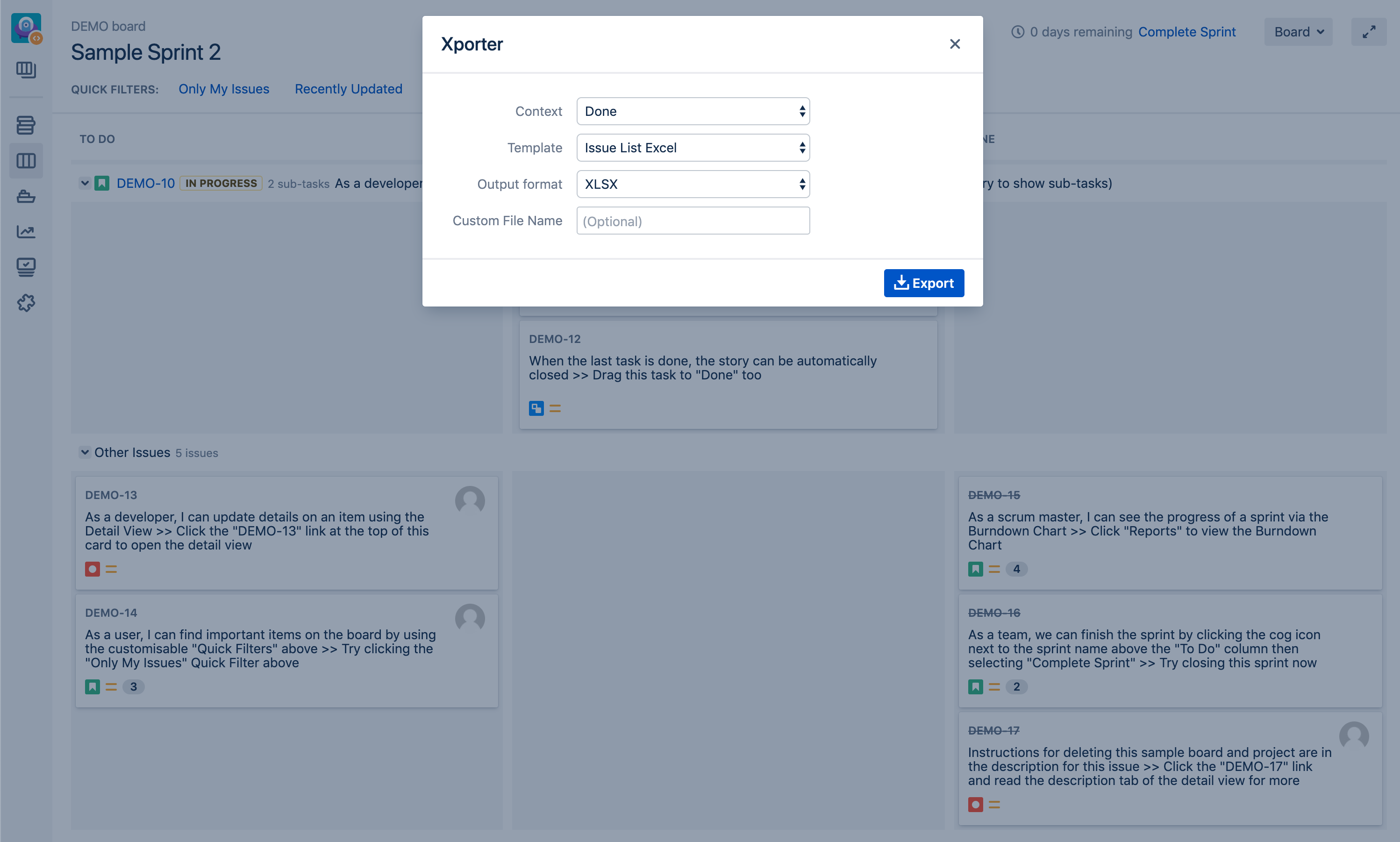The image size is (1400, 842).
Task: Select the Active sprints board icon
Action: point(26,161)
